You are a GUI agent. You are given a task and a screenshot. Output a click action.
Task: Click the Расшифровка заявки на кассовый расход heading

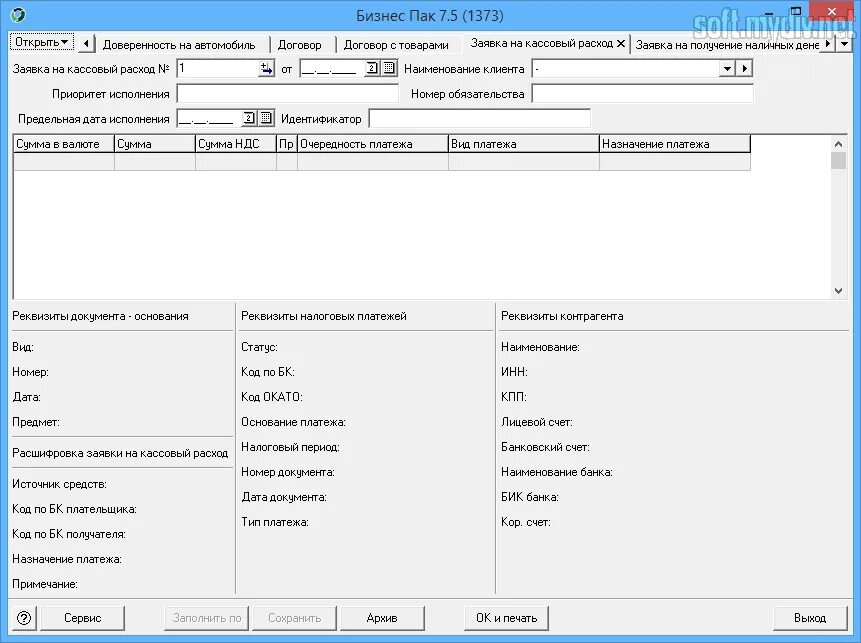pyautogui.click(x=120, y=454)
